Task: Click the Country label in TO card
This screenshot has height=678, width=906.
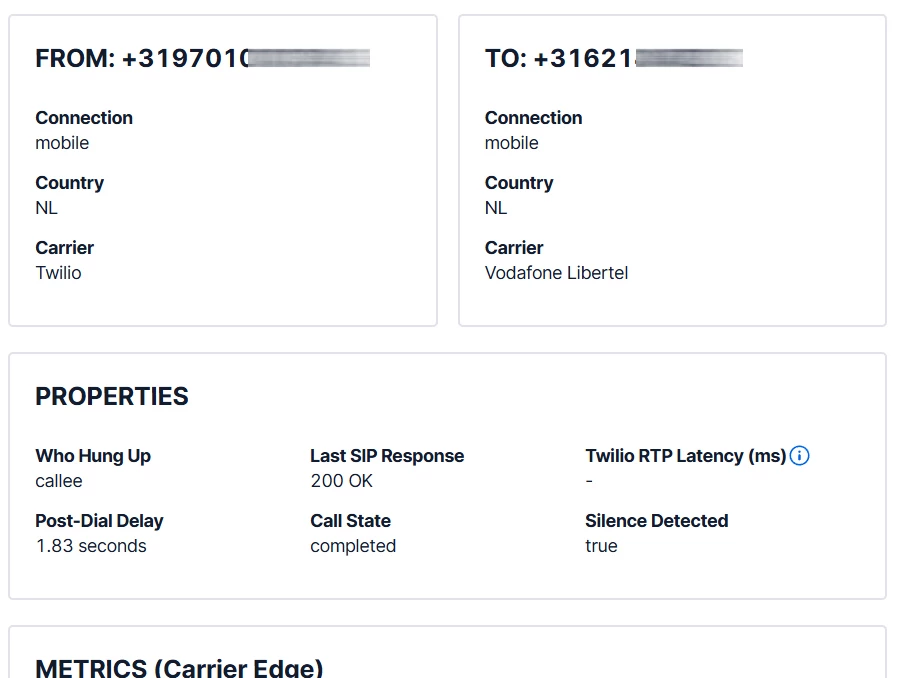Action: click(x=519, y=183)
